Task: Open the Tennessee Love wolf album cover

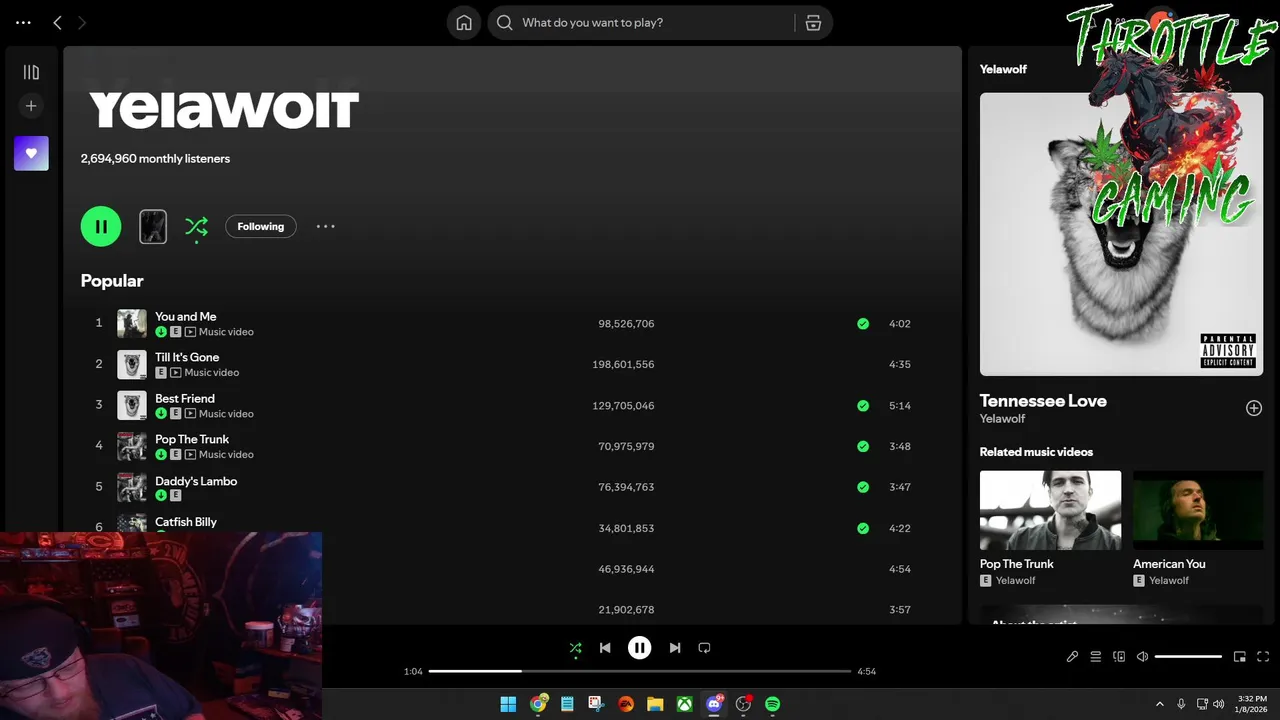Action: coord(1121,234)
